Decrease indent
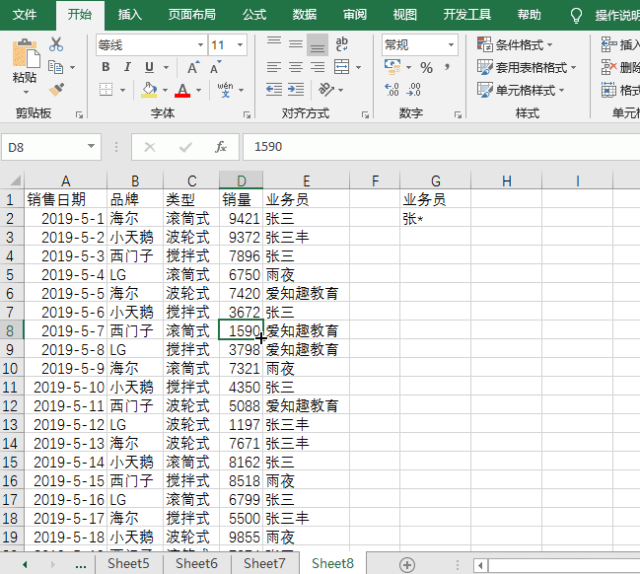 pos(274,89)
